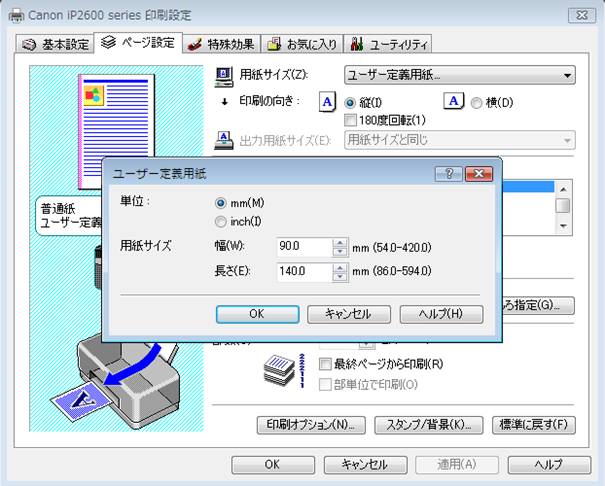The width and height of the screenshot is (605, 486).
Task: Confirm custom paper dialog with OK
Action: click(257, 314)
